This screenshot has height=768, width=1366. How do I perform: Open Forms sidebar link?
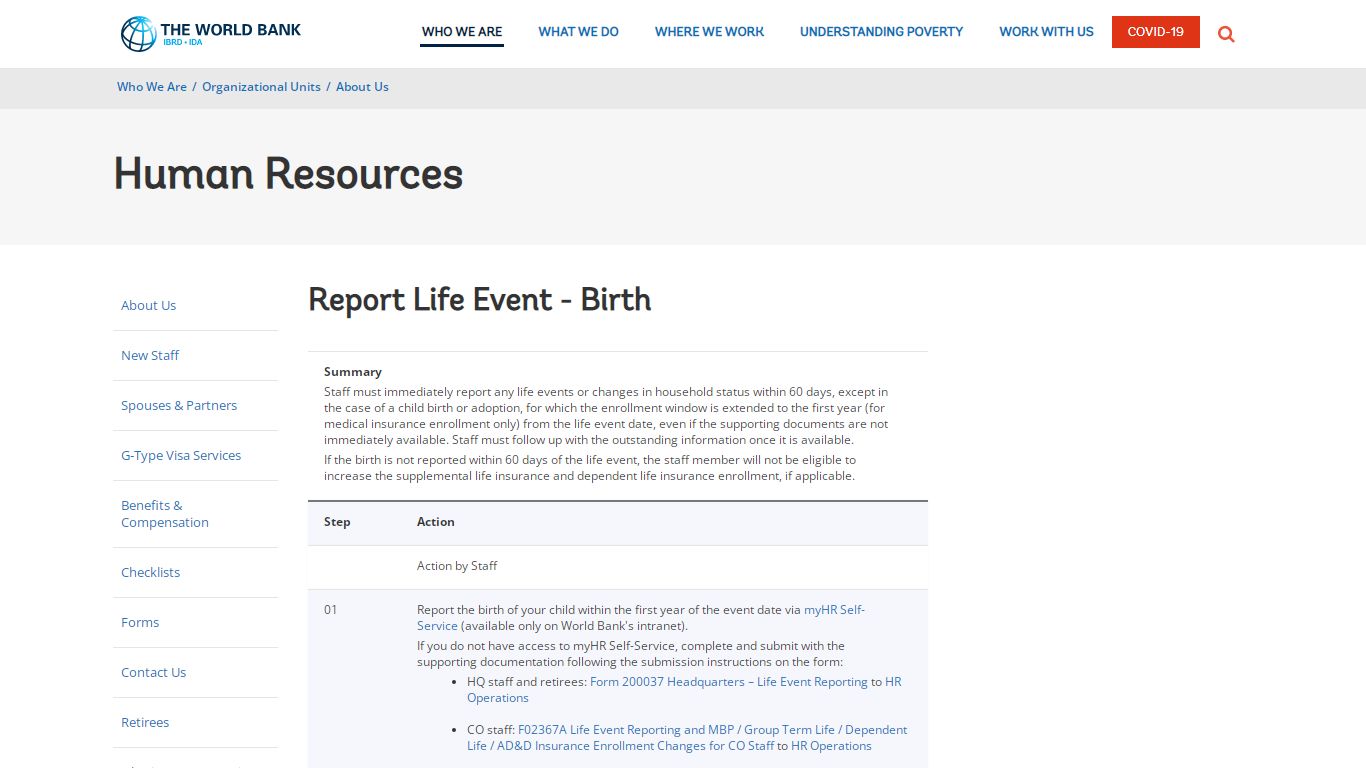[x=140, y=622]
